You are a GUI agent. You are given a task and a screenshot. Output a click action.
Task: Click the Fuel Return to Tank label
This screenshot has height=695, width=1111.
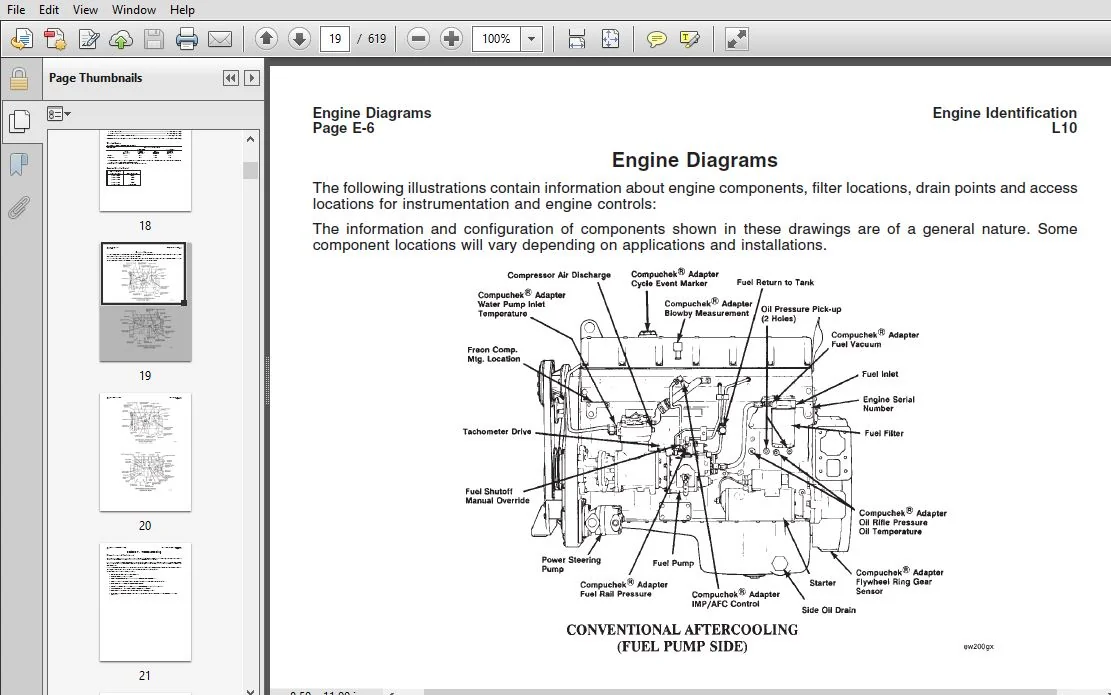coord(775,282)
